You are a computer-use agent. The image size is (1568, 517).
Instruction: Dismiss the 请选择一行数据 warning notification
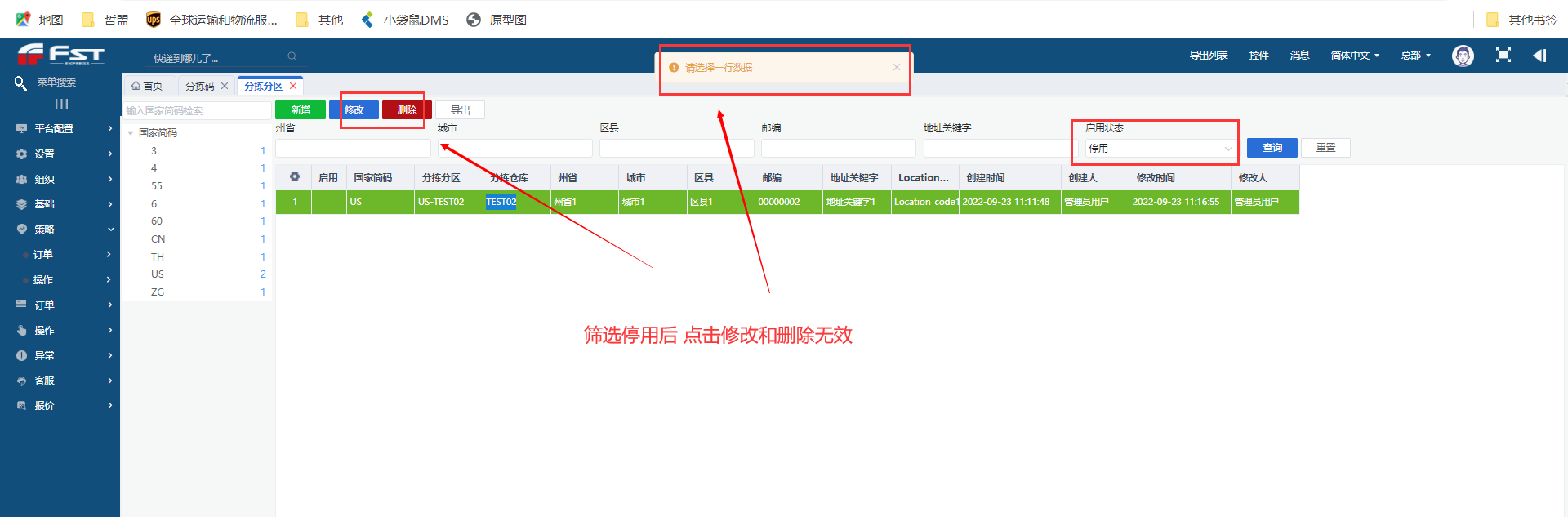click(896, 68)
